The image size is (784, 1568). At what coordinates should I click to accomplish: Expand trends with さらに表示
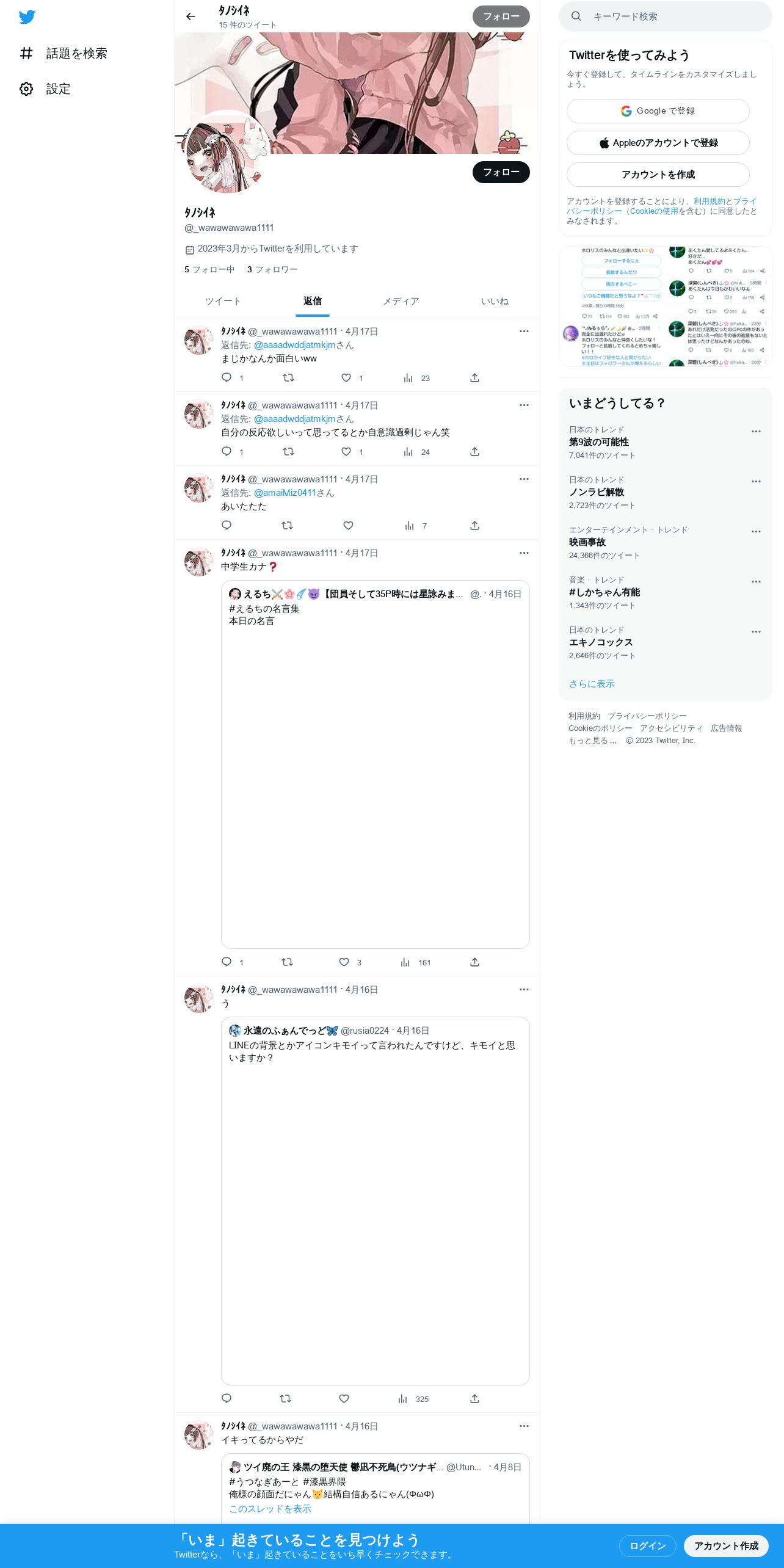(592, 684)
